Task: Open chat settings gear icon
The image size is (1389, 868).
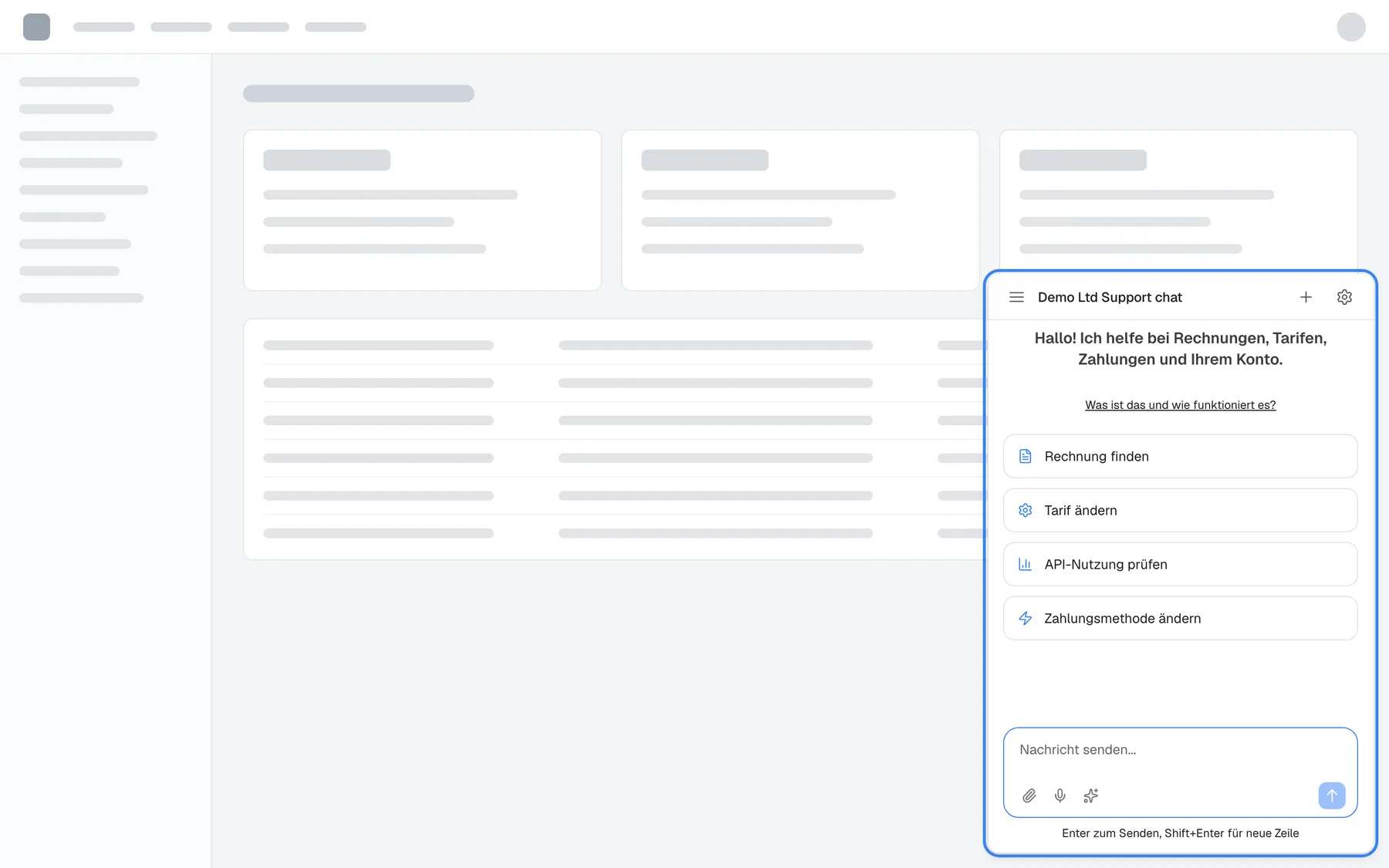Action: [x=1344, y=297]
